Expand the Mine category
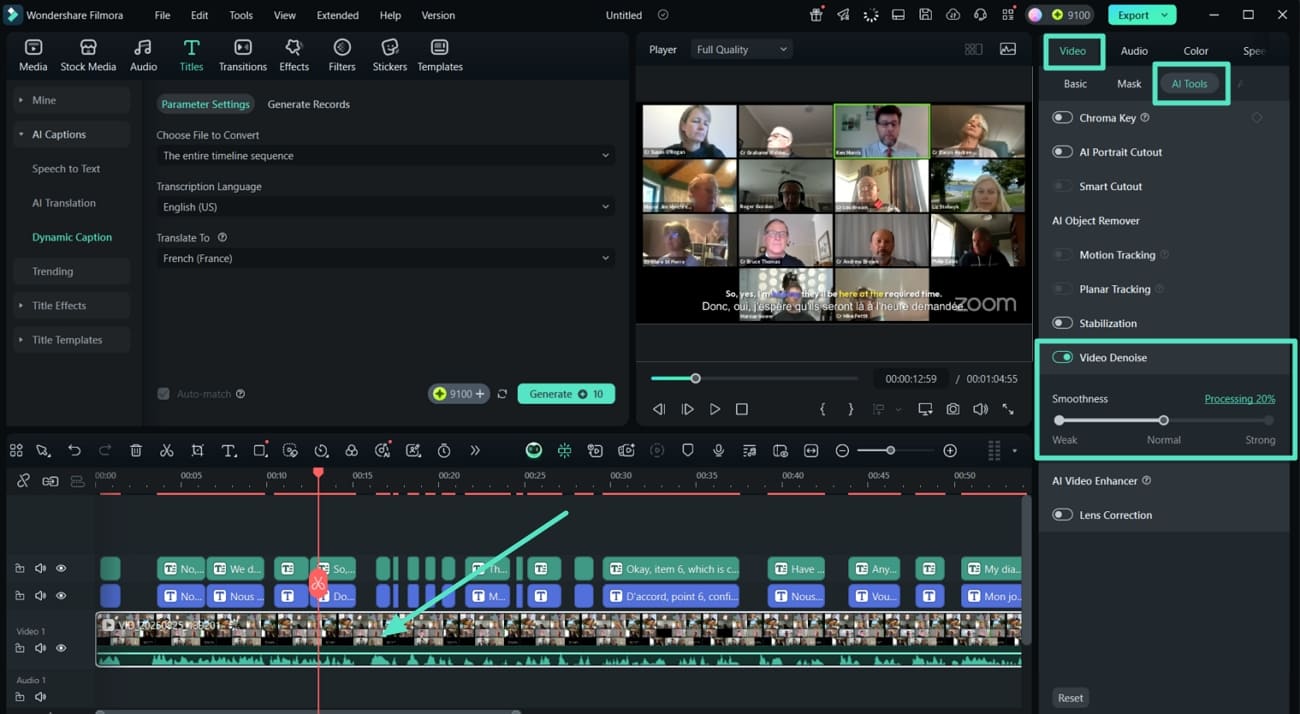This screenshot has width=1300, height=714. click(72, 100)
